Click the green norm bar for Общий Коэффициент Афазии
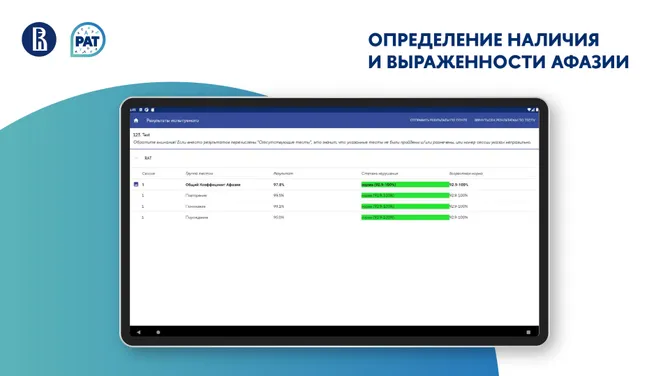This screenshot has height=376, width=670. (x=405, y=185)
